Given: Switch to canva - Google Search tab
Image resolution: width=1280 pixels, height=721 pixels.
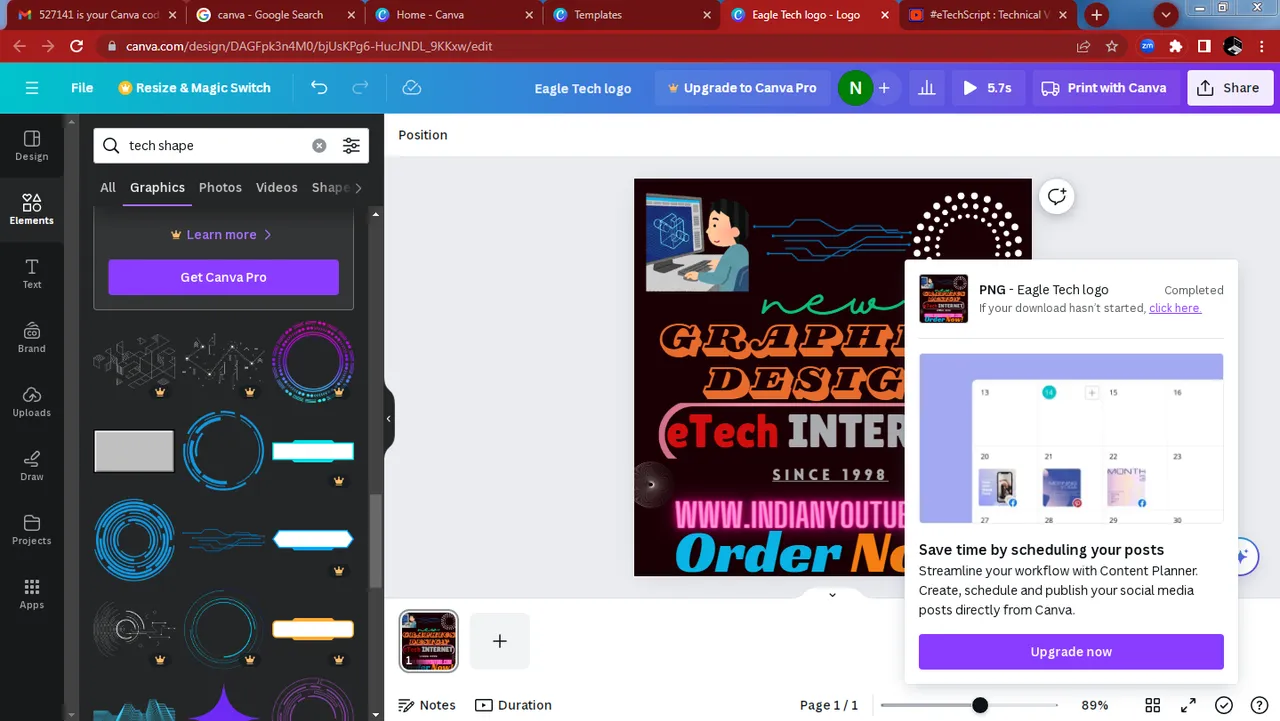Looking at the screenshot, I should pos(276,15).
